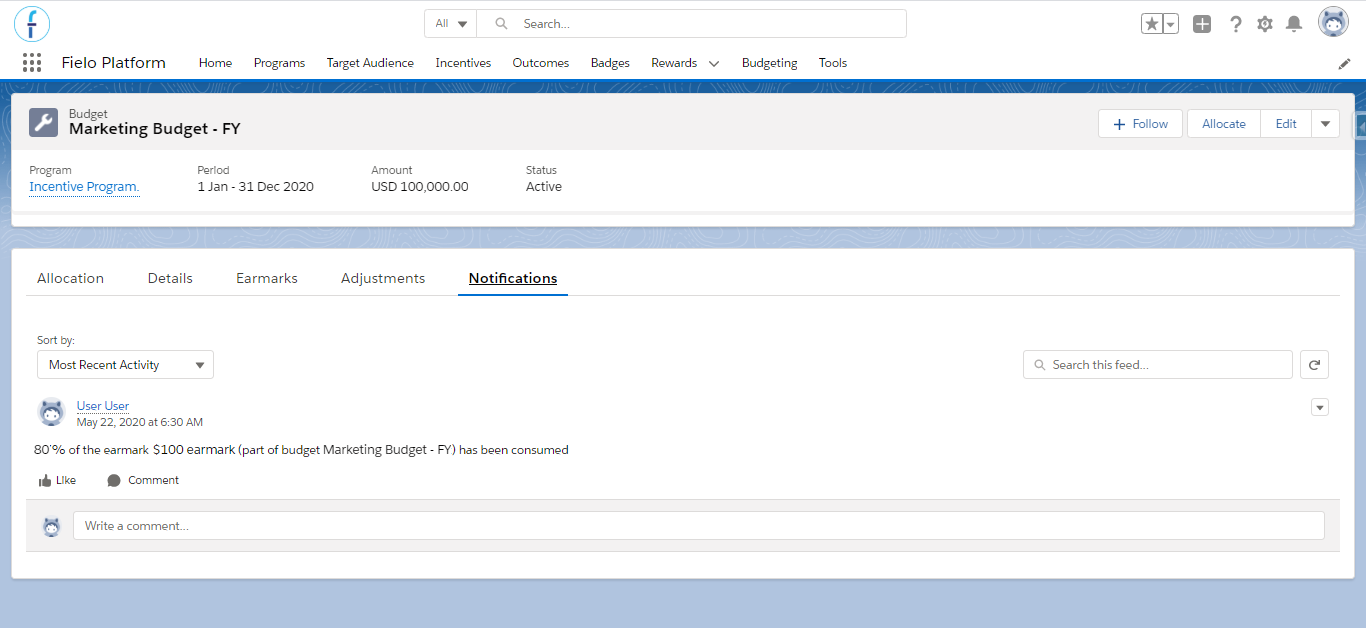Open the User User profile link
The width and height of the screenshot is (1366, 628).
[103, 406]
